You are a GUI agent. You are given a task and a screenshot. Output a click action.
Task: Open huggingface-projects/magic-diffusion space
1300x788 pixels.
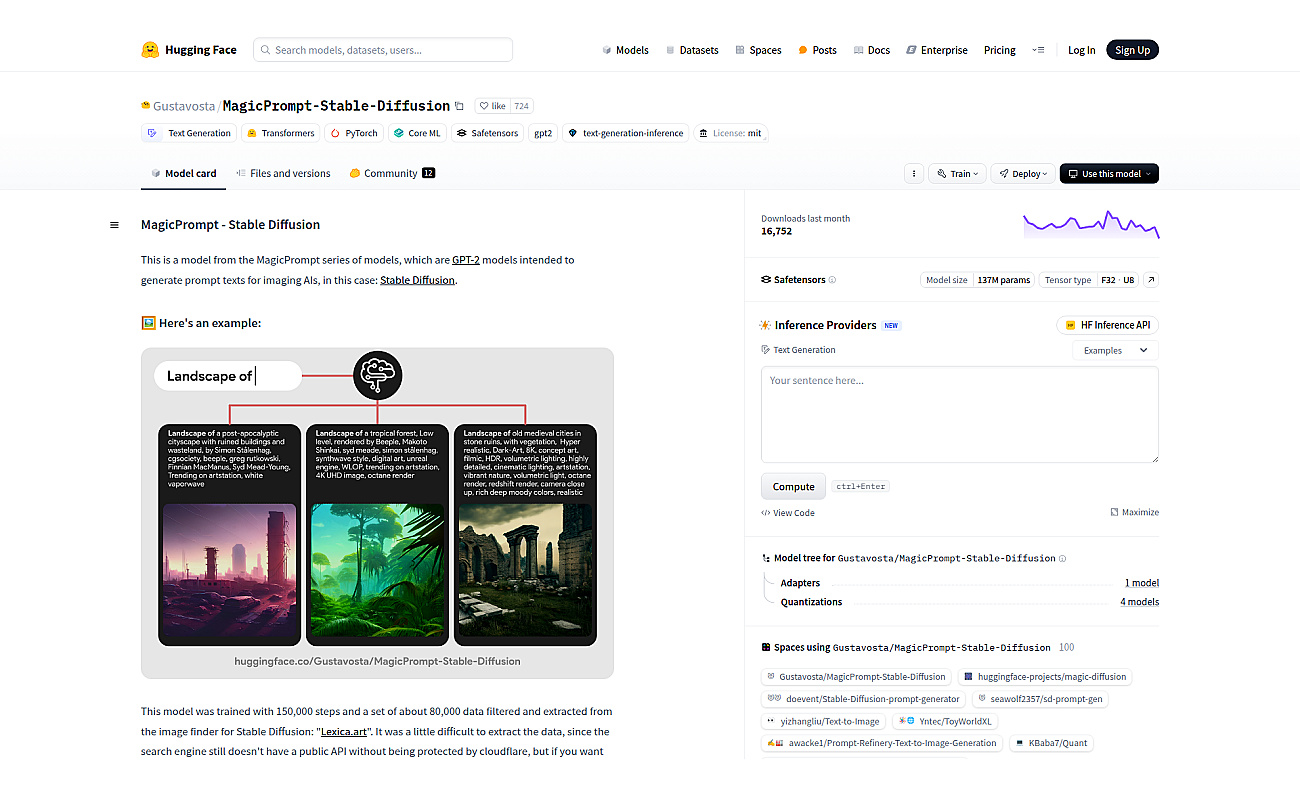(1045, 677)
